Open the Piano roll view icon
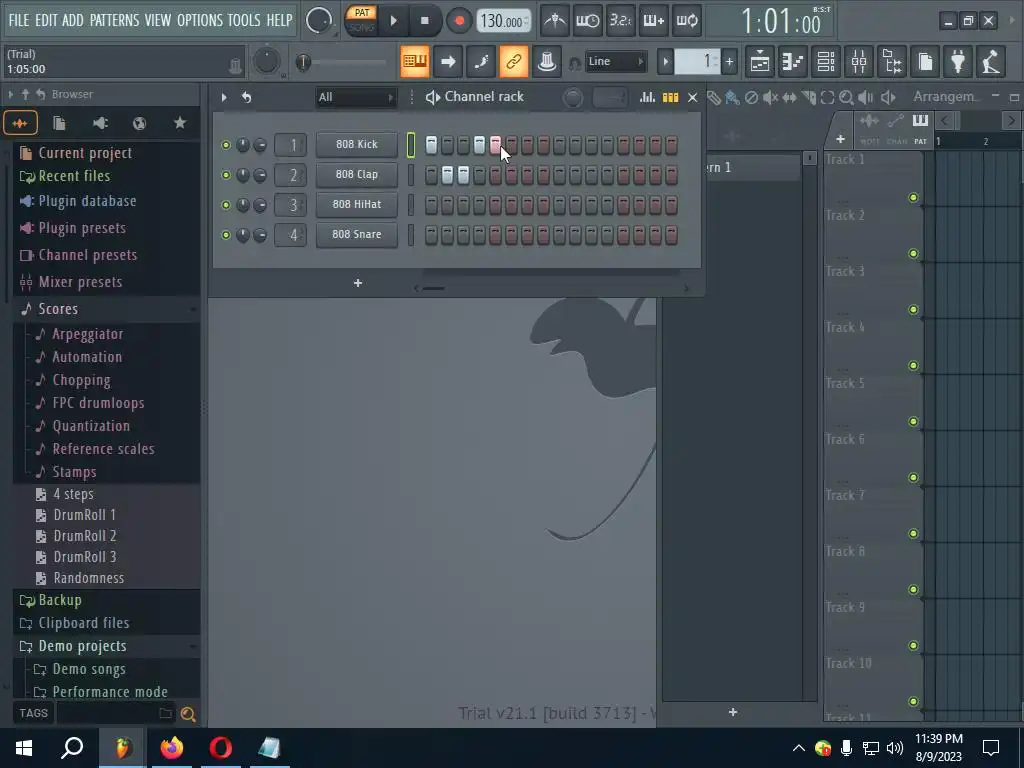 pyautogui.click(x=793, y=62)
